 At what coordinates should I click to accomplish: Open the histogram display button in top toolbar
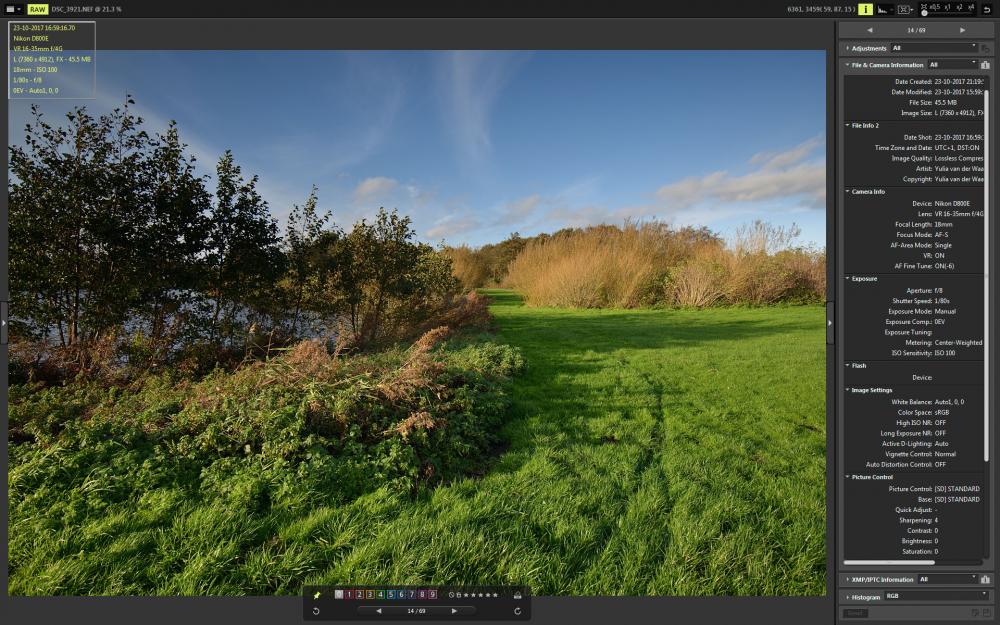pyautogui.click(x=884, y=9)
